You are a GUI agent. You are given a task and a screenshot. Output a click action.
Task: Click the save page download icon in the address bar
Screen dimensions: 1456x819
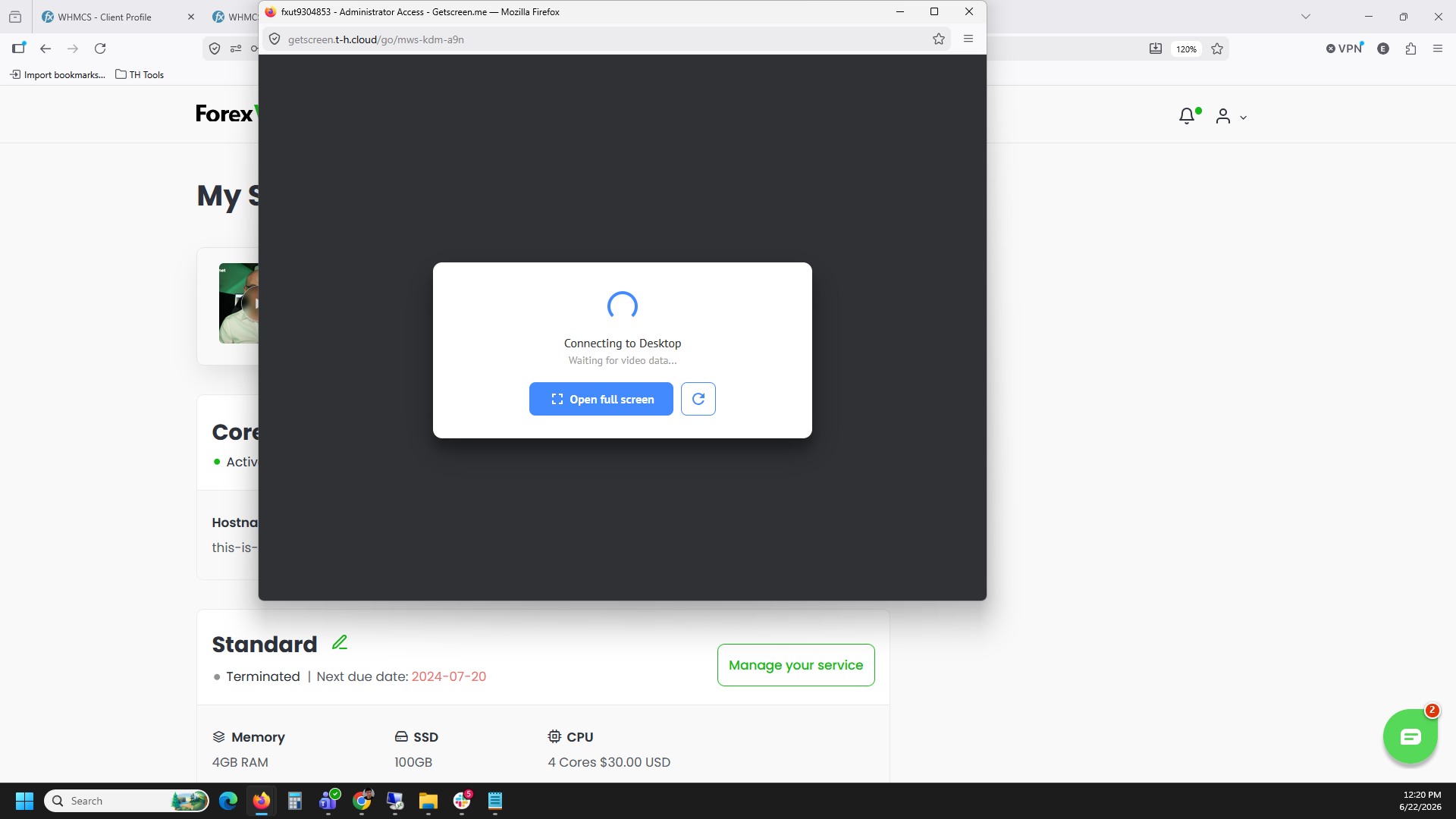(x=1155, y=49)
